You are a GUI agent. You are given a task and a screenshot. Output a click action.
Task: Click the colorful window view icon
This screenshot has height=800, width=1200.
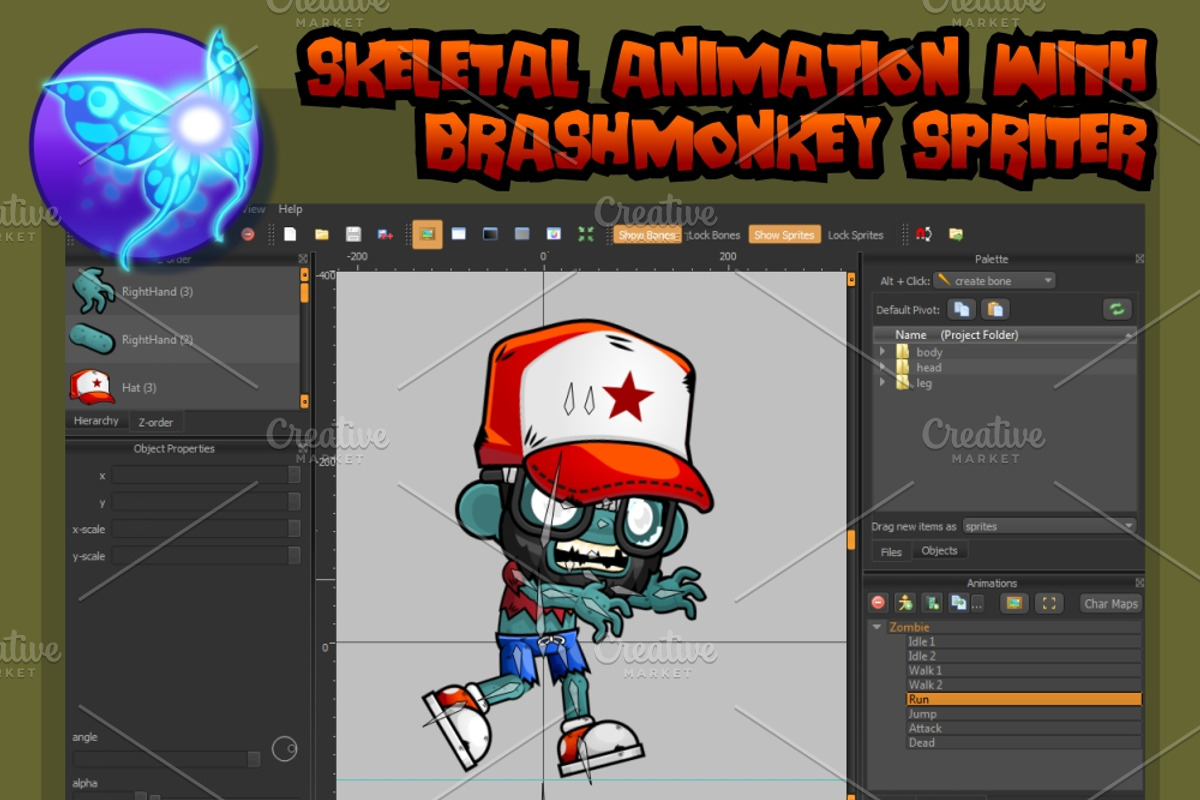tap(554, 234)
